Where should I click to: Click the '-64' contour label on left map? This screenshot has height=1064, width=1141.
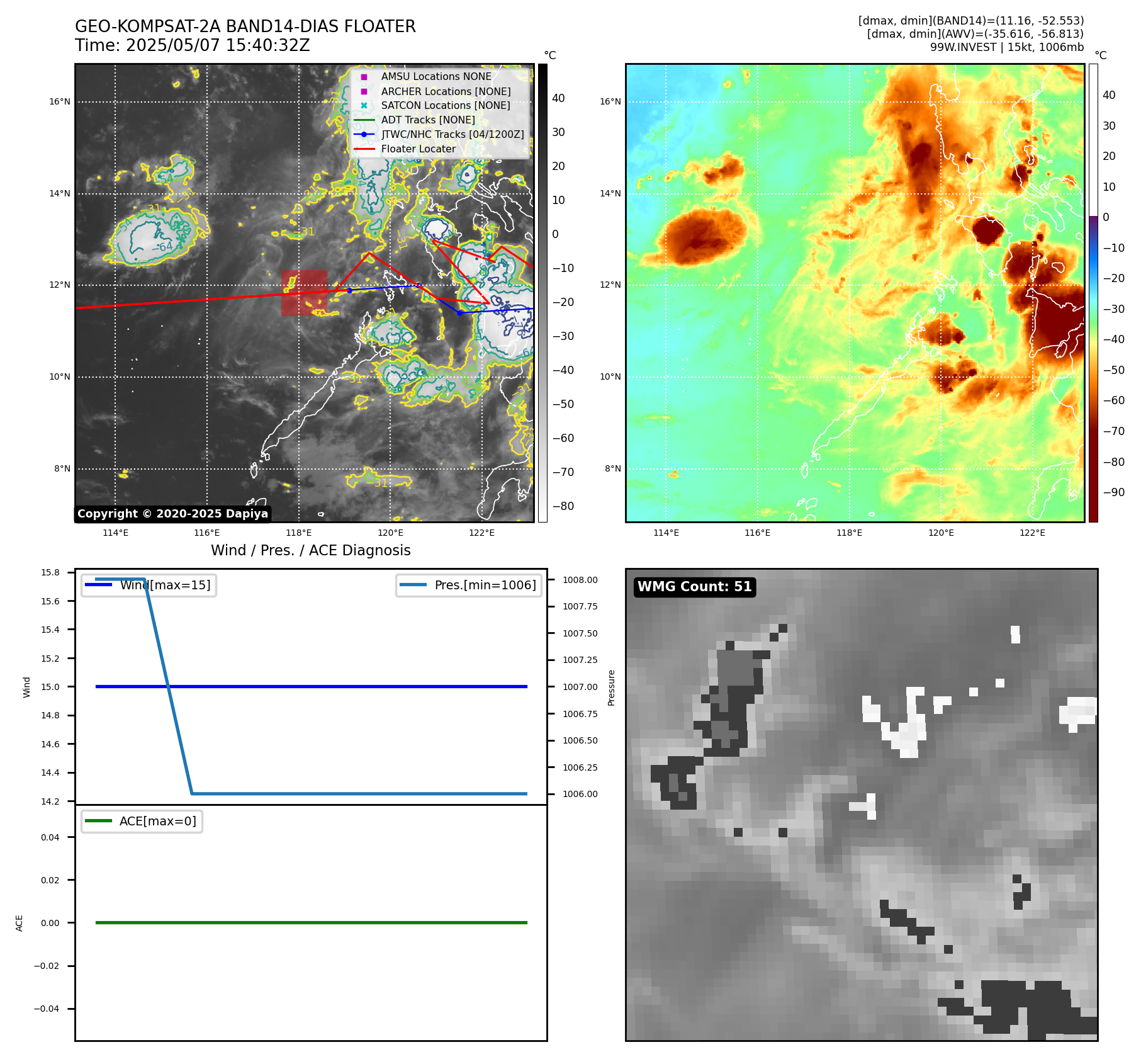pos(162,247)
